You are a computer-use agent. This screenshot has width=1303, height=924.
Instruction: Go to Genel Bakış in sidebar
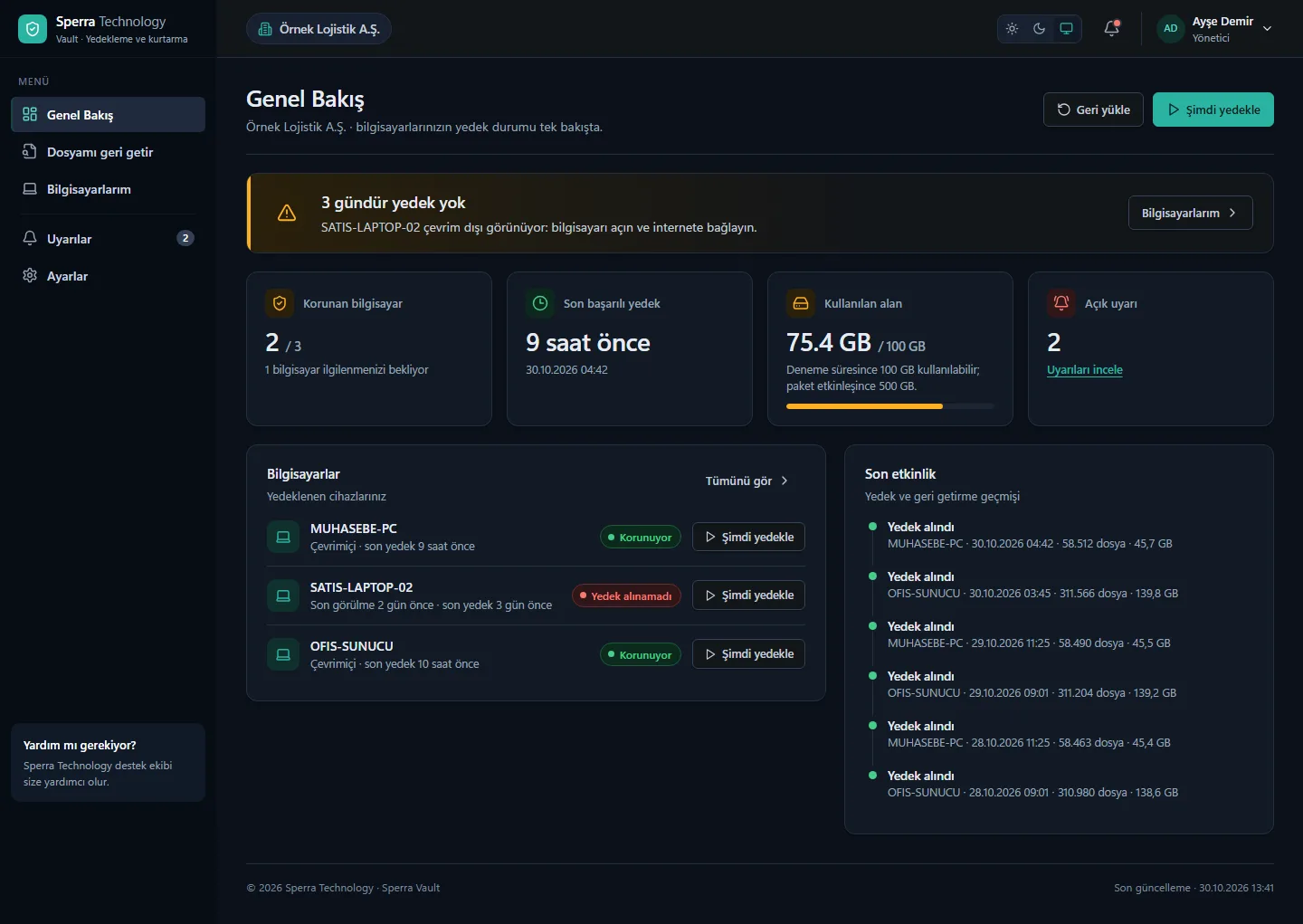[108, 115]
